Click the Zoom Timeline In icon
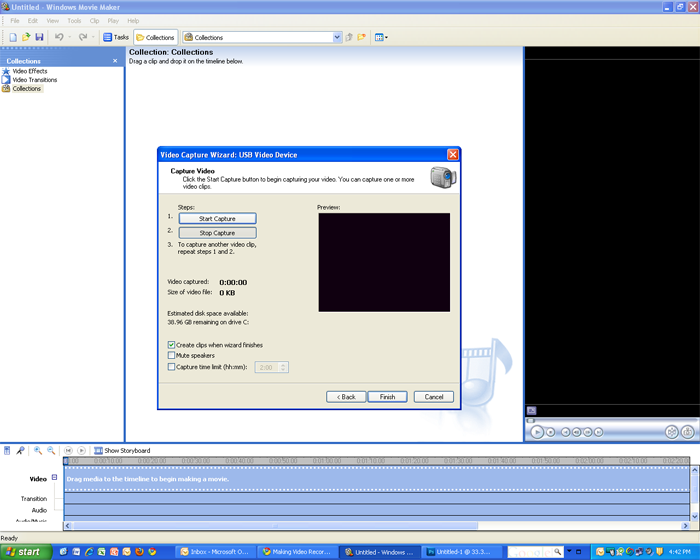 point(38,451)
